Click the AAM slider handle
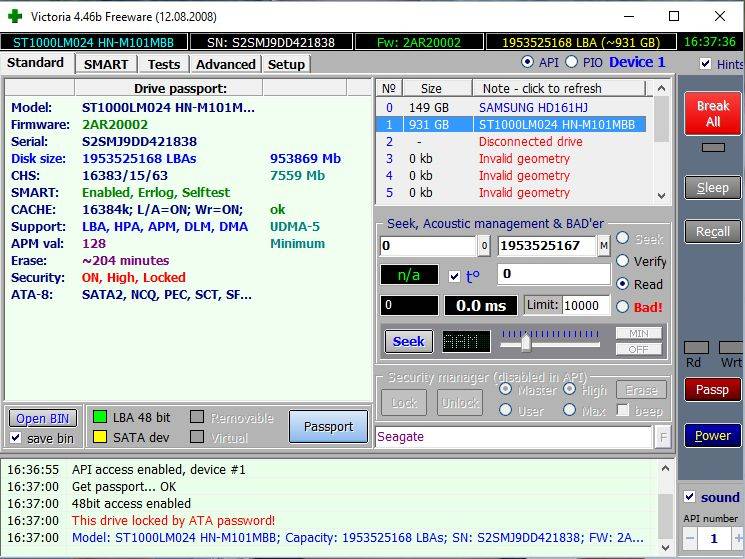The image size is (745, 559). point(526,342)
